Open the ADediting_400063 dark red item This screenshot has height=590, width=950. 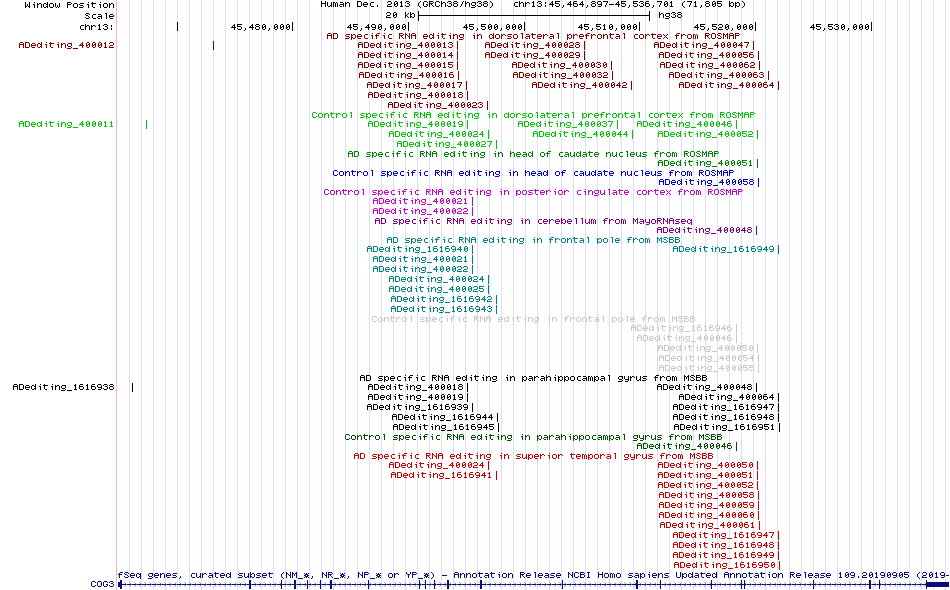pyautogui.click(x=717, y=76)
